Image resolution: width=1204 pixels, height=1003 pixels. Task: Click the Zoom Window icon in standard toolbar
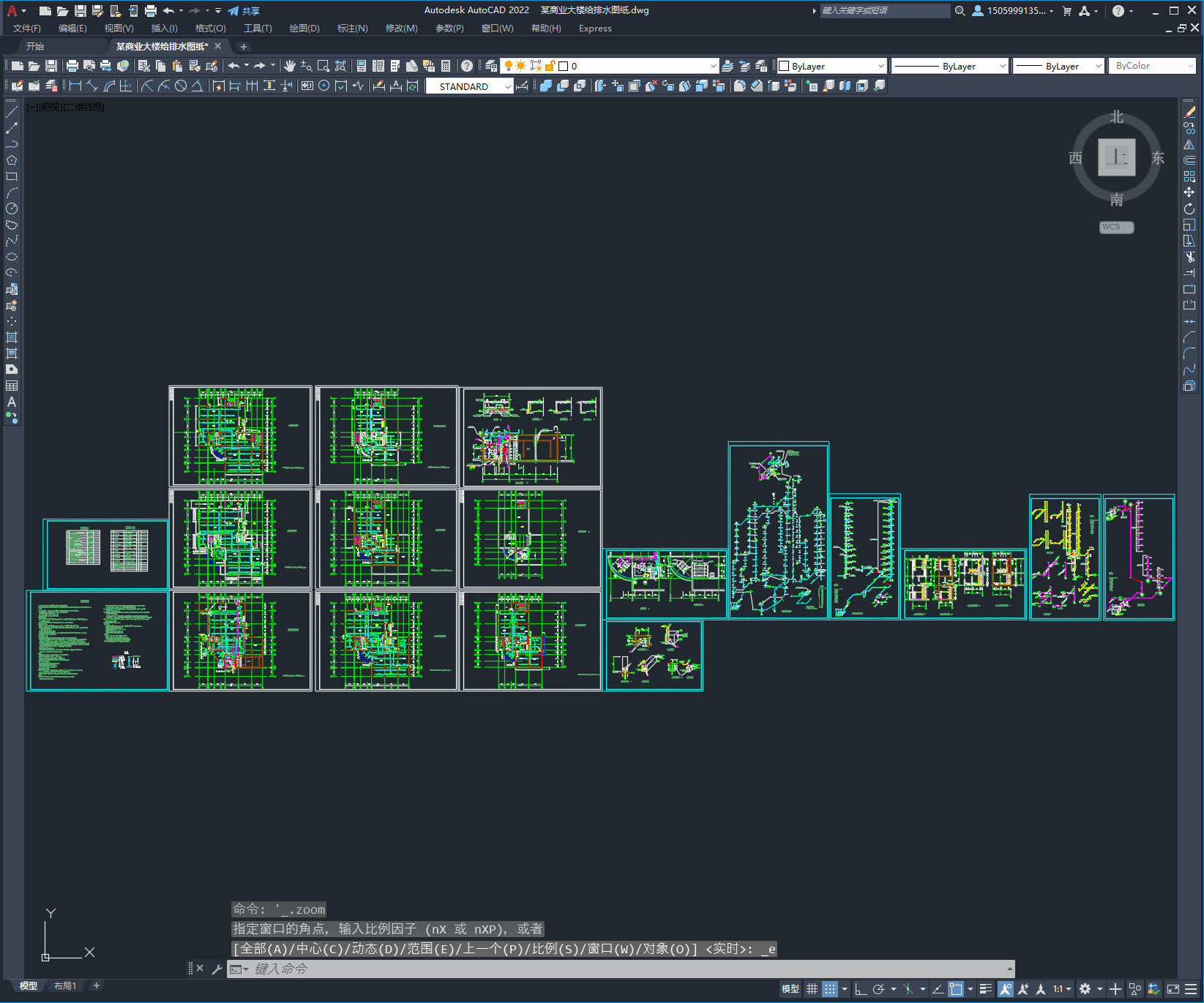coord(324,66)
